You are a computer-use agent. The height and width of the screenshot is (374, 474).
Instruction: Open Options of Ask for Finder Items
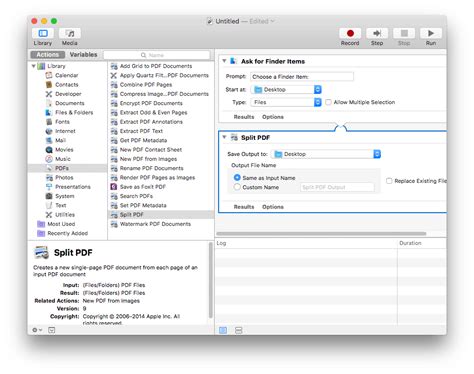coord(273,117)
